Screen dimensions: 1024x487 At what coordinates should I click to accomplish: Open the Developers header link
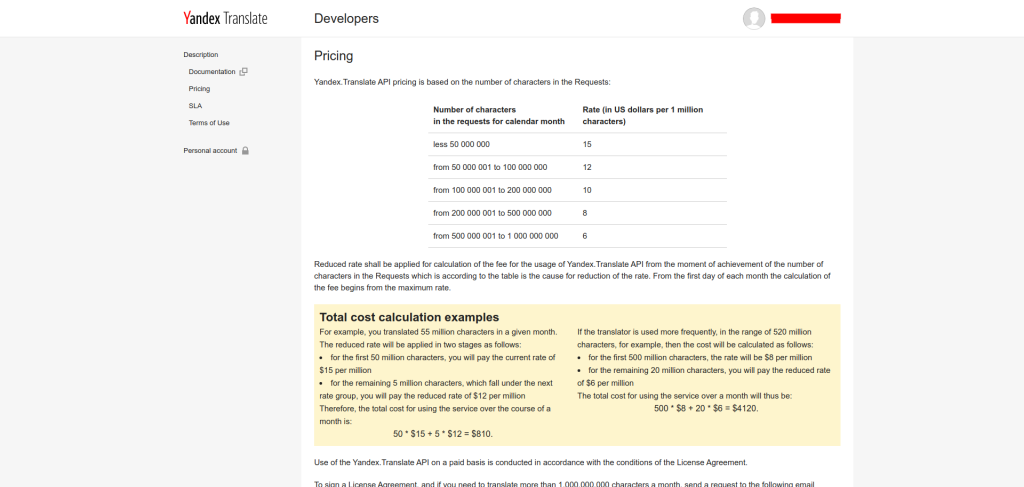point(346,18)
